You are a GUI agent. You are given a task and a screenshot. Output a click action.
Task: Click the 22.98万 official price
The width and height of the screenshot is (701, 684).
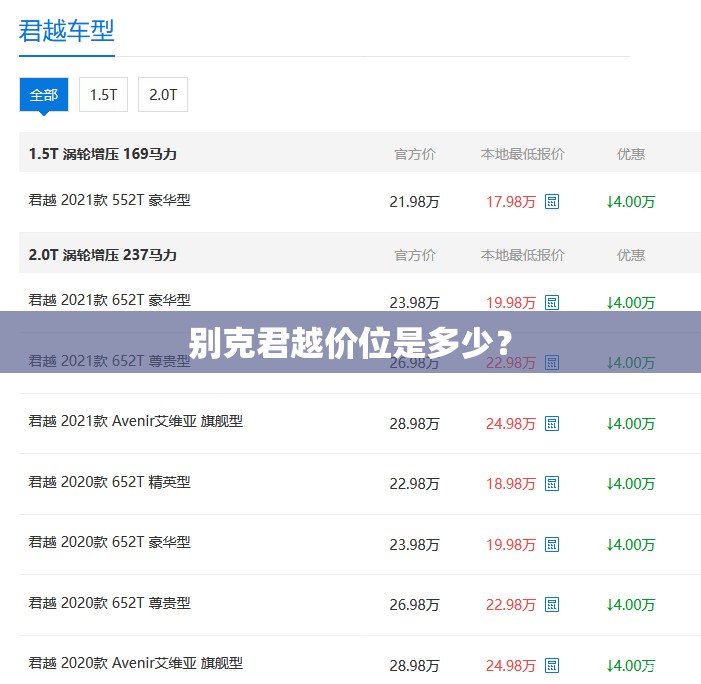(x=414, y=484)
